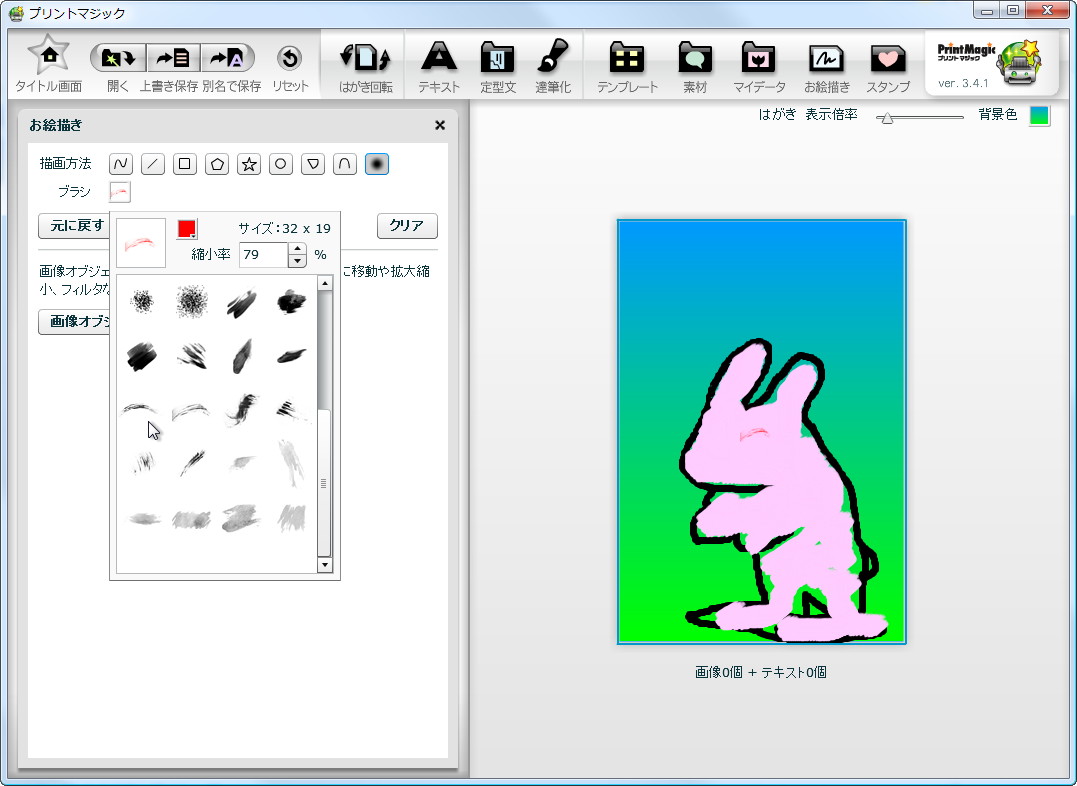The width and height of the screenshot is (1077, 786).
Task: Go to the タイトル画面 home screen
Action: pyautogui.click(x=49, y=63)
